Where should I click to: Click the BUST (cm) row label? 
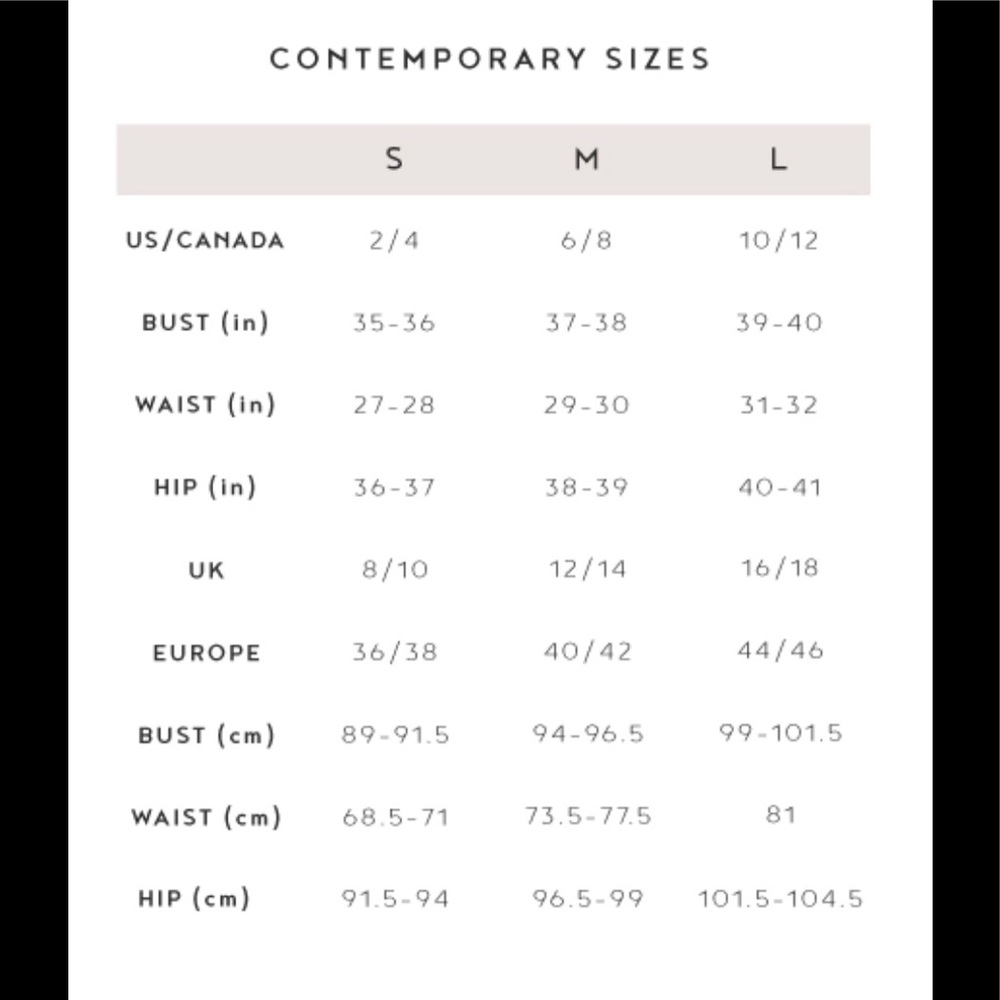tap(207, 735)
